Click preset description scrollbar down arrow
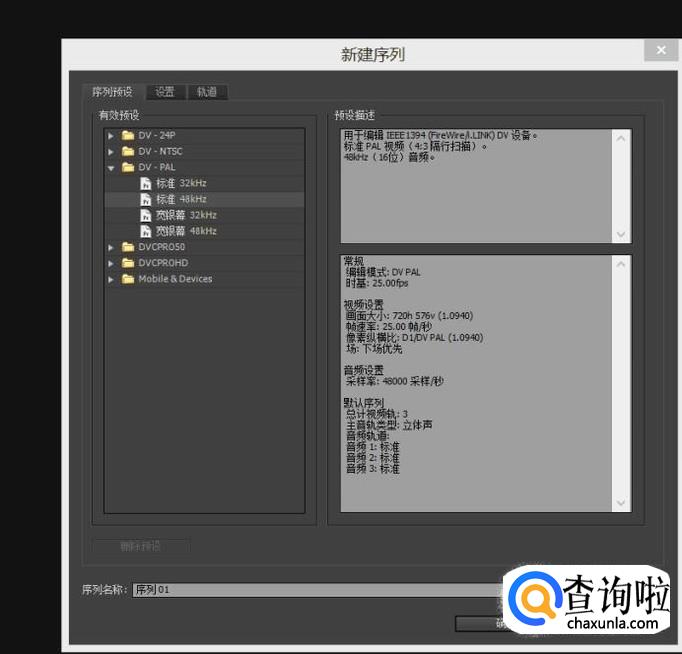 (x=621, y=235)
